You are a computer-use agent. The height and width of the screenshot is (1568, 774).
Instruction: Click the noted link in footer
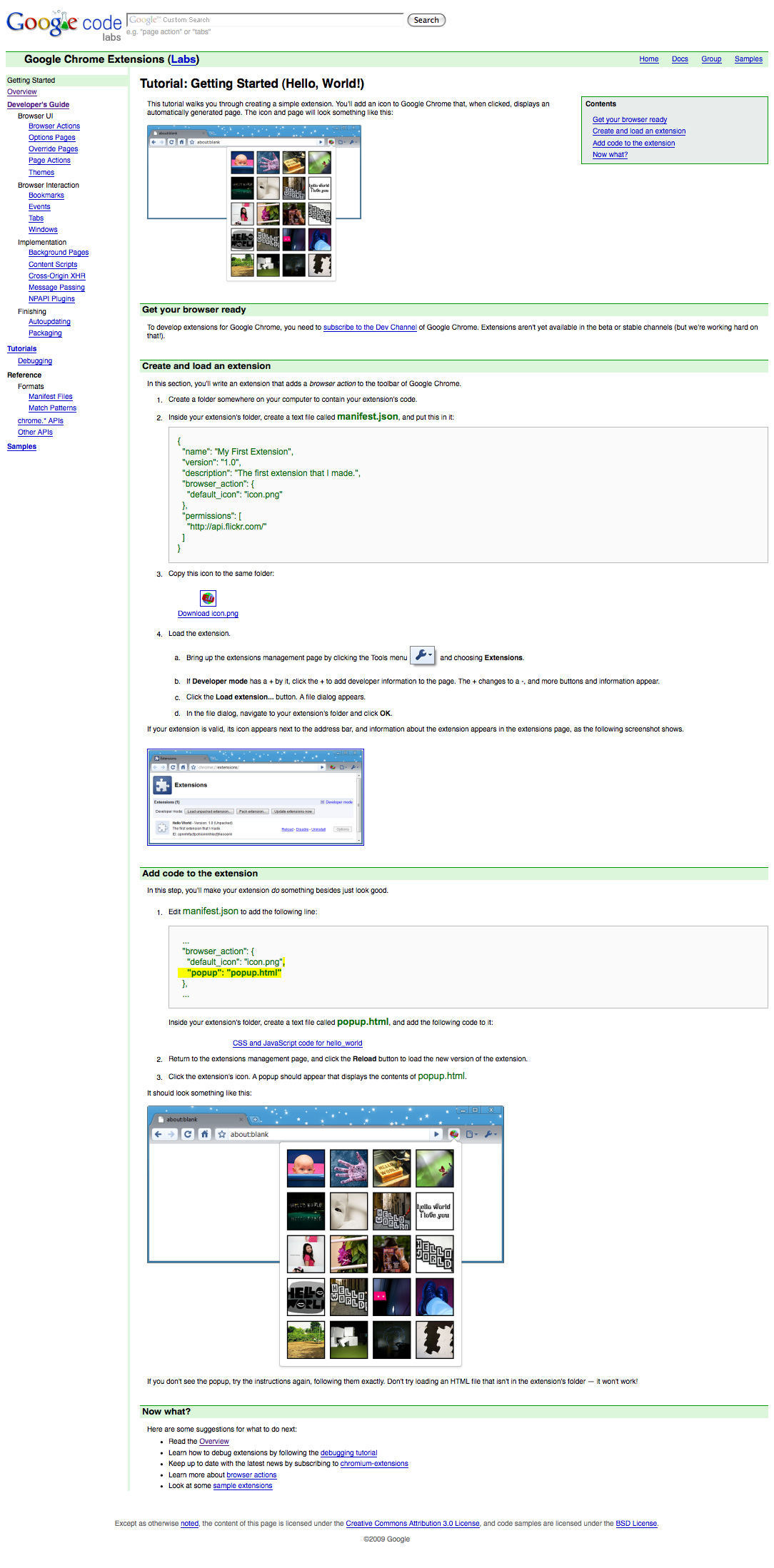(x=189, y=1524)
